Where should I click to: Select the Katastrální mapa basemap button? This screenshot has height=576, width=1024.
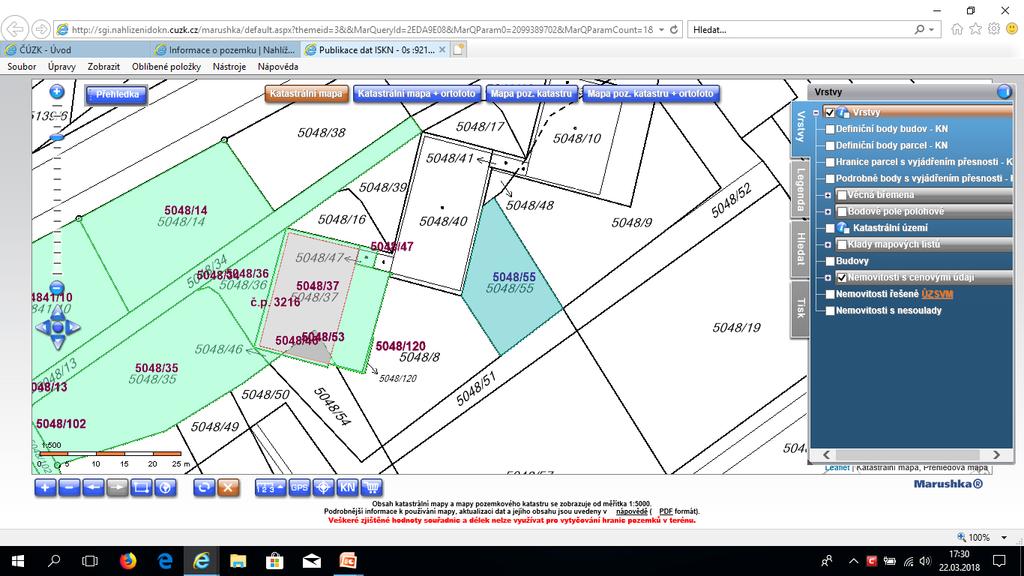pos(306,94)
